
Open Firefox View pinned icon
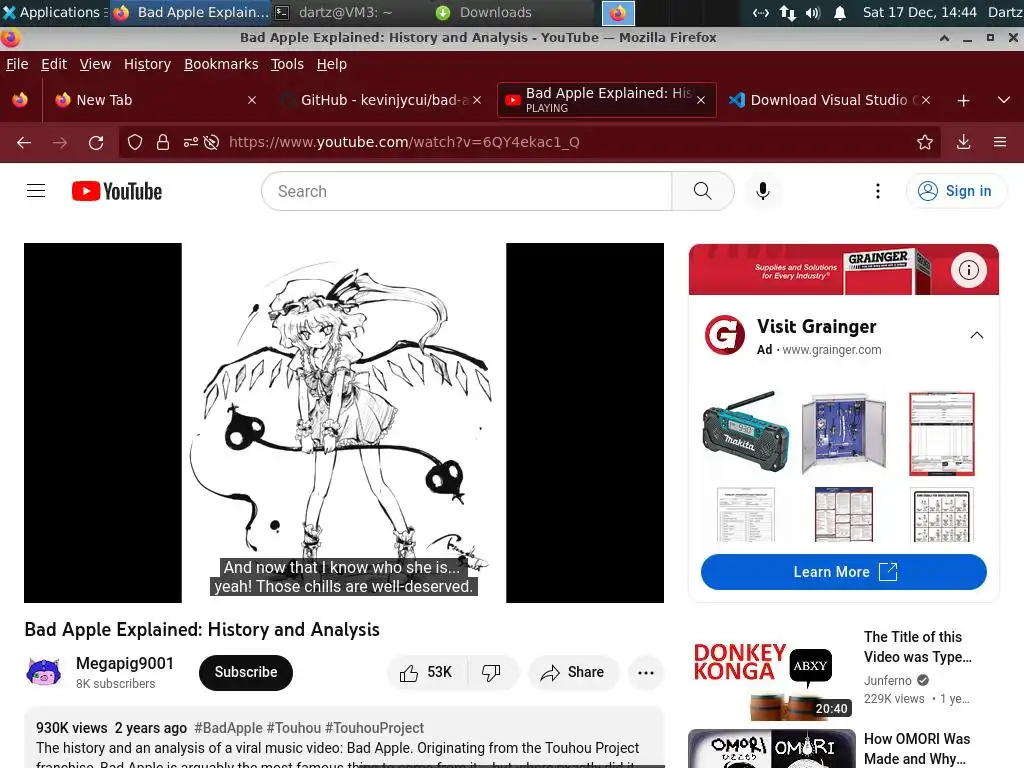click(x=20, y=100)
